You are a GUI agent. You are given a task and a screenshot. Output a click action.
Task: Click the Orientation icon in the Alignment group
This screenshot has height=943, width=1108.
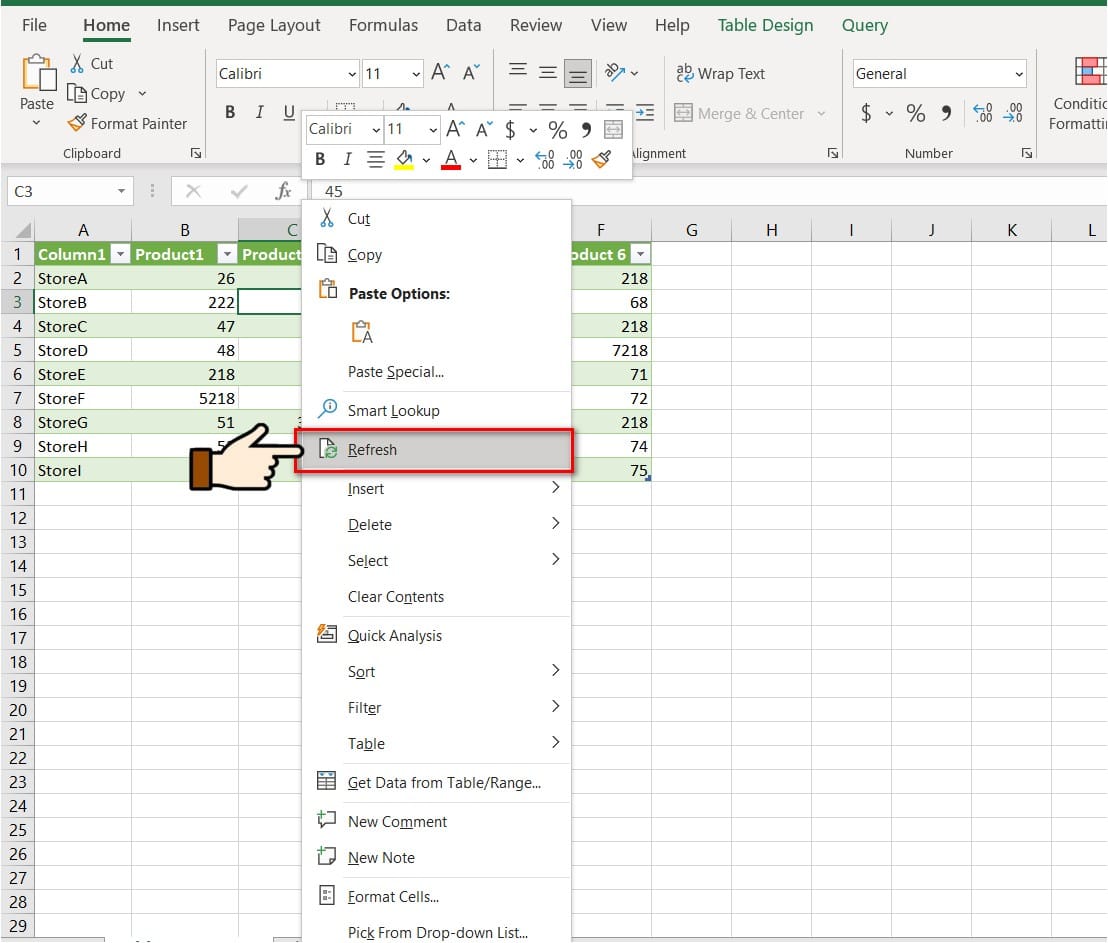pyautogui.click(x=615, y=73)
